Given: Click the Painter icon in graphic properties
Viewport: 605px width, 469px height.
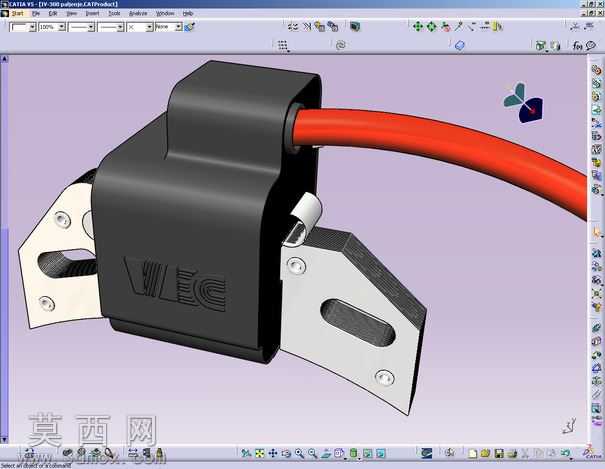Looking at the screenshot, I should 189,27.
